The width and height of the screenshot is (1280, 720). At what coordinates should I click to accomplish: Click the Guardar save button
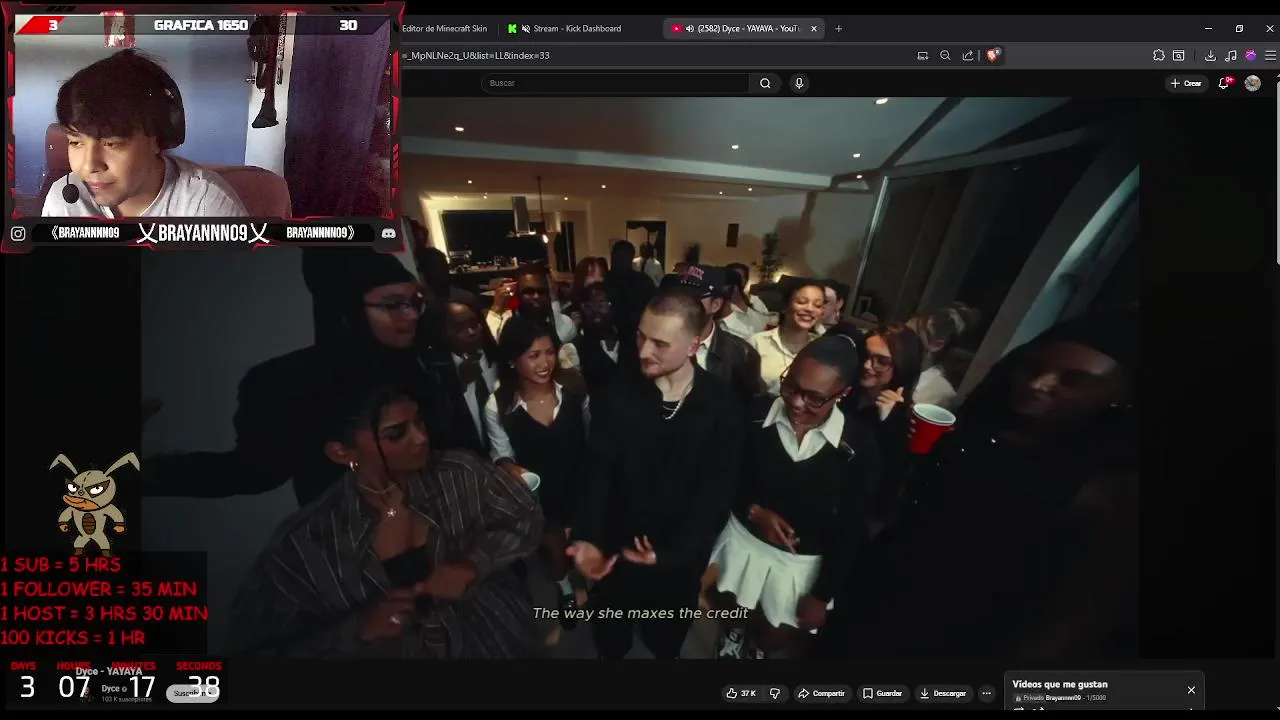coord(883,693)
